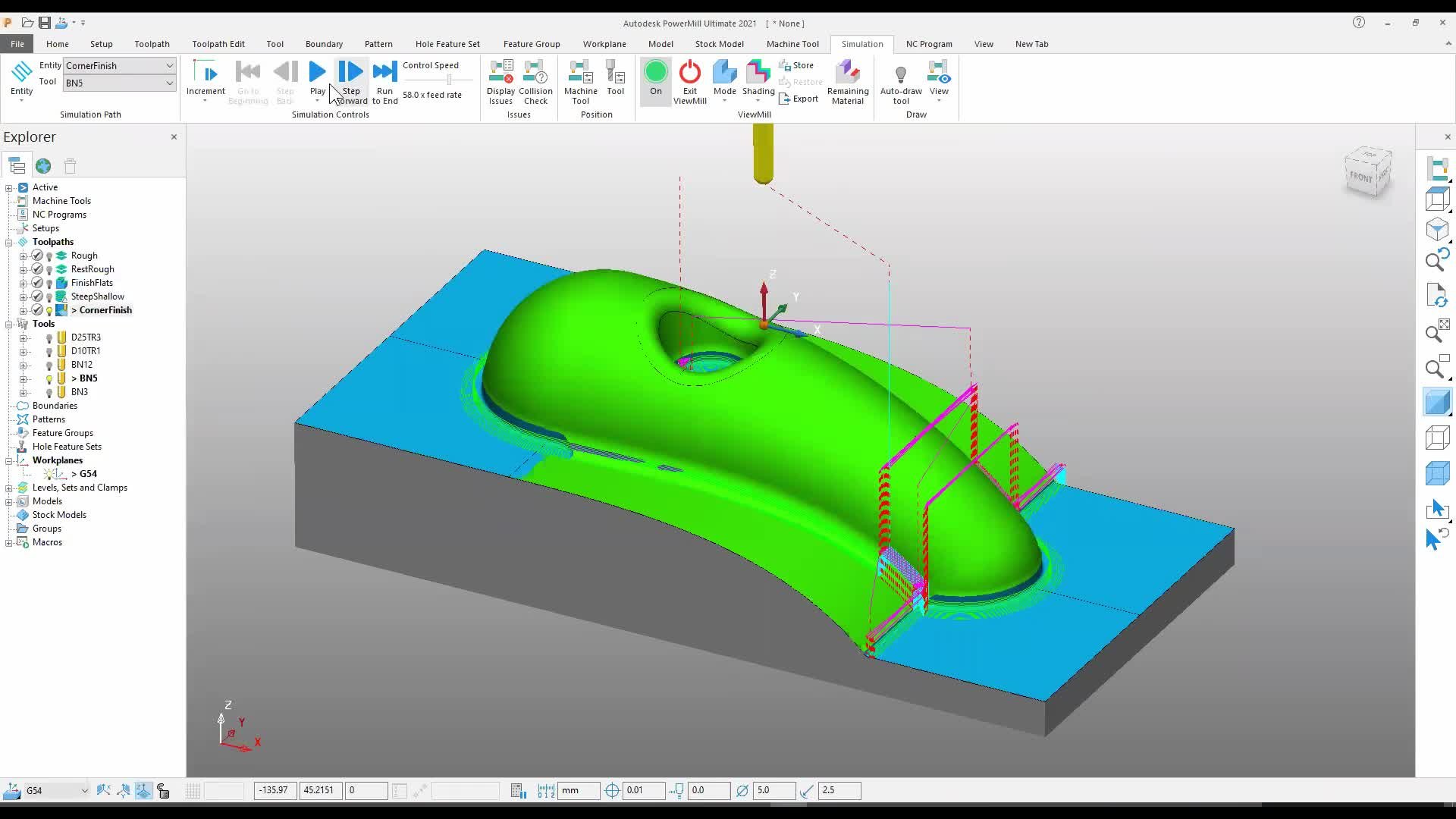Adjust the Control Speed slider
The width and height of the screenshot is (1456, 819).
449,79
